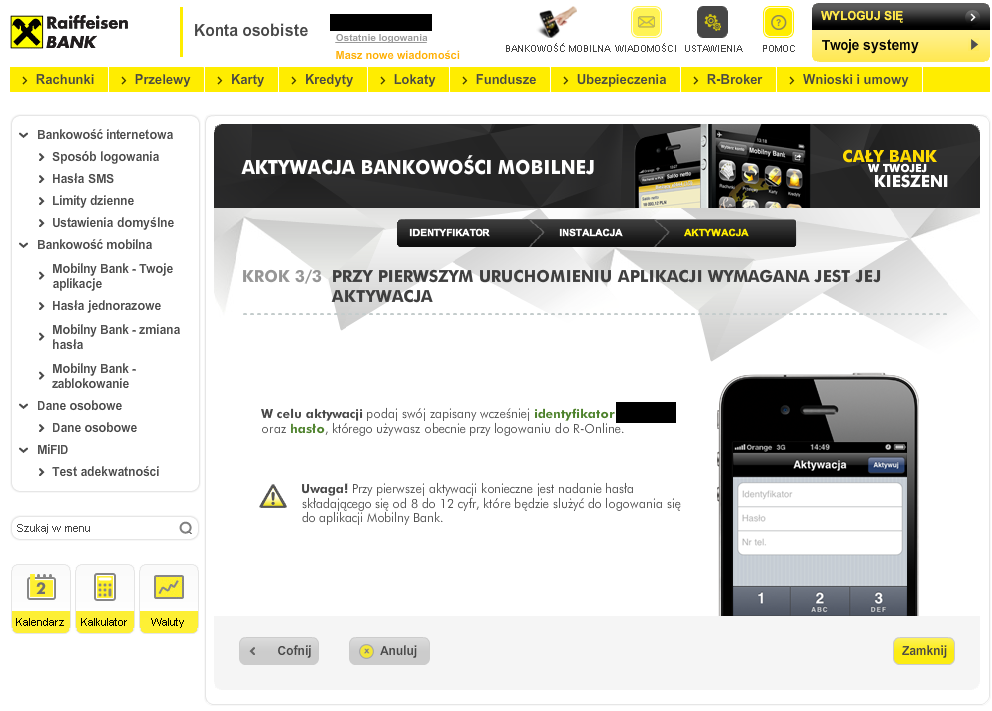This screenshot has height=711, width=992.
Task: Click the green identyfikator word
Action: click(574, 414)
